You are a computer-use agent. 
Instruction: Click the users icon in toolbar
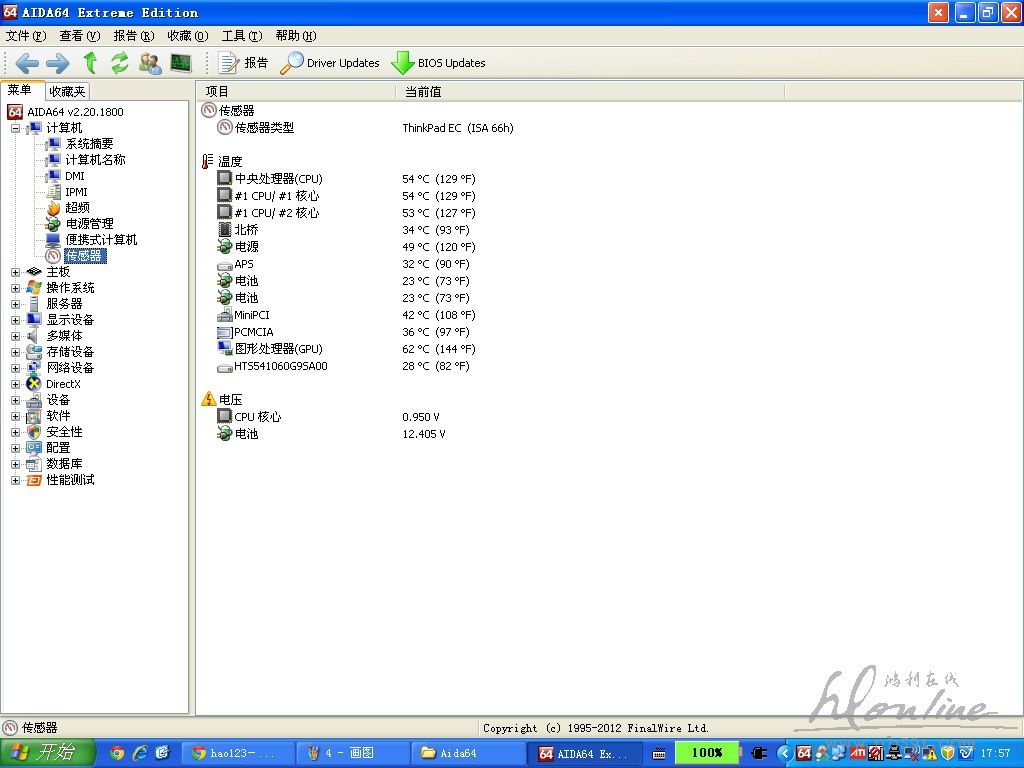[150, 63]
